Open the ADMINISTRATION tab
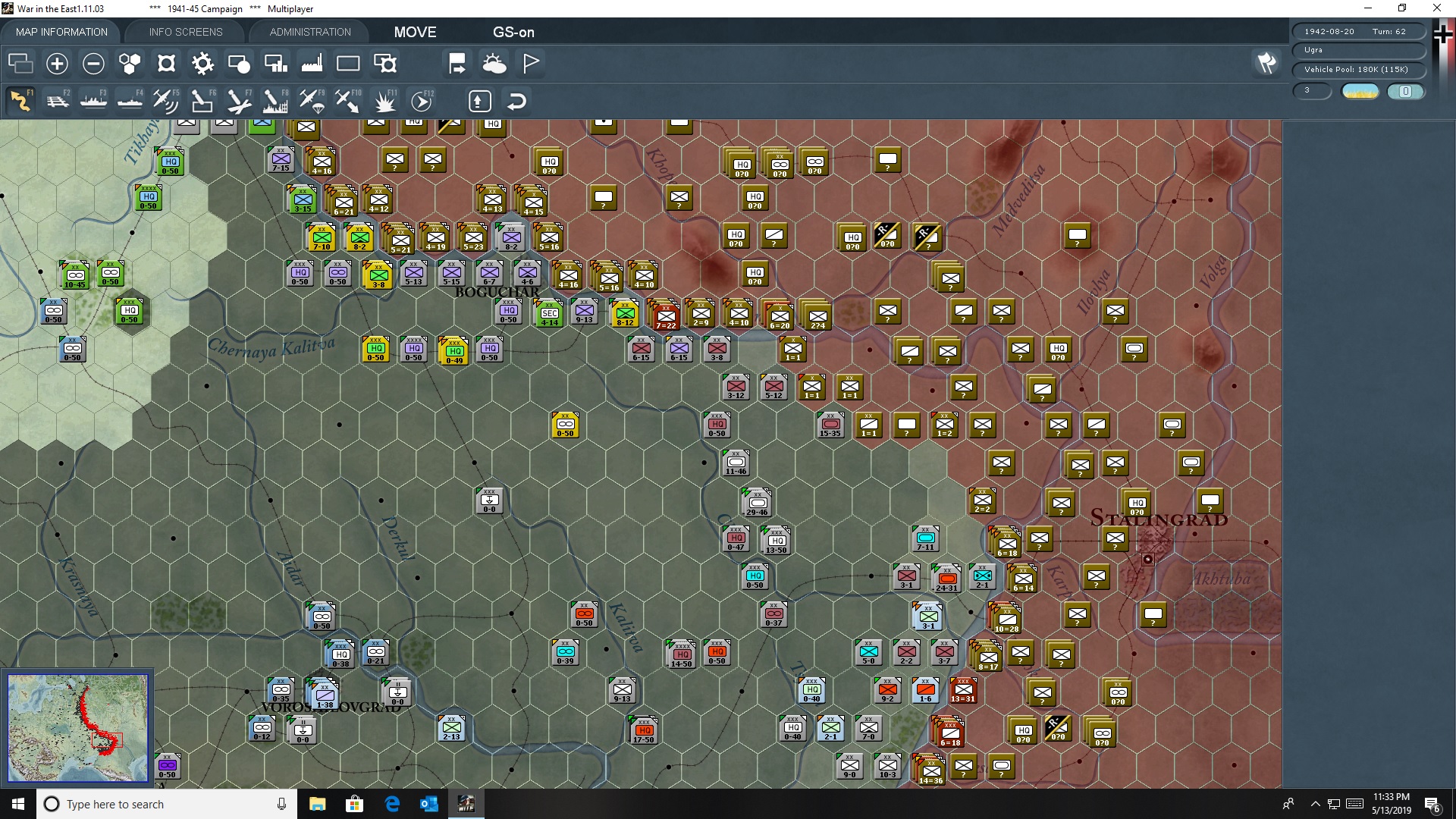This screenshot has width=1456, height=819. point(310,32)
